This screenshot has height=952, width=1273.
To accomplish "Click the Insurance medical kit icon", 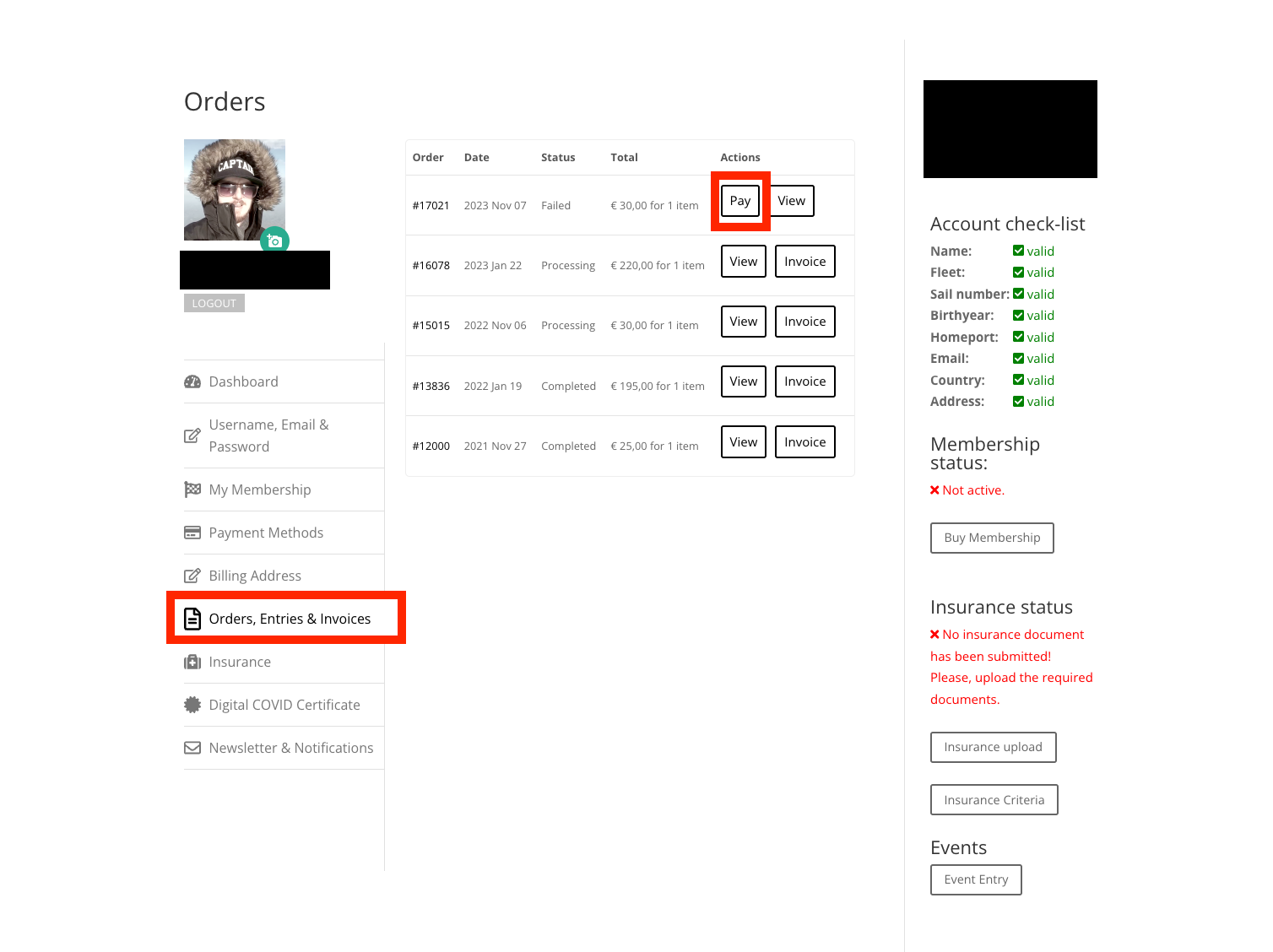I will [192, 662].
